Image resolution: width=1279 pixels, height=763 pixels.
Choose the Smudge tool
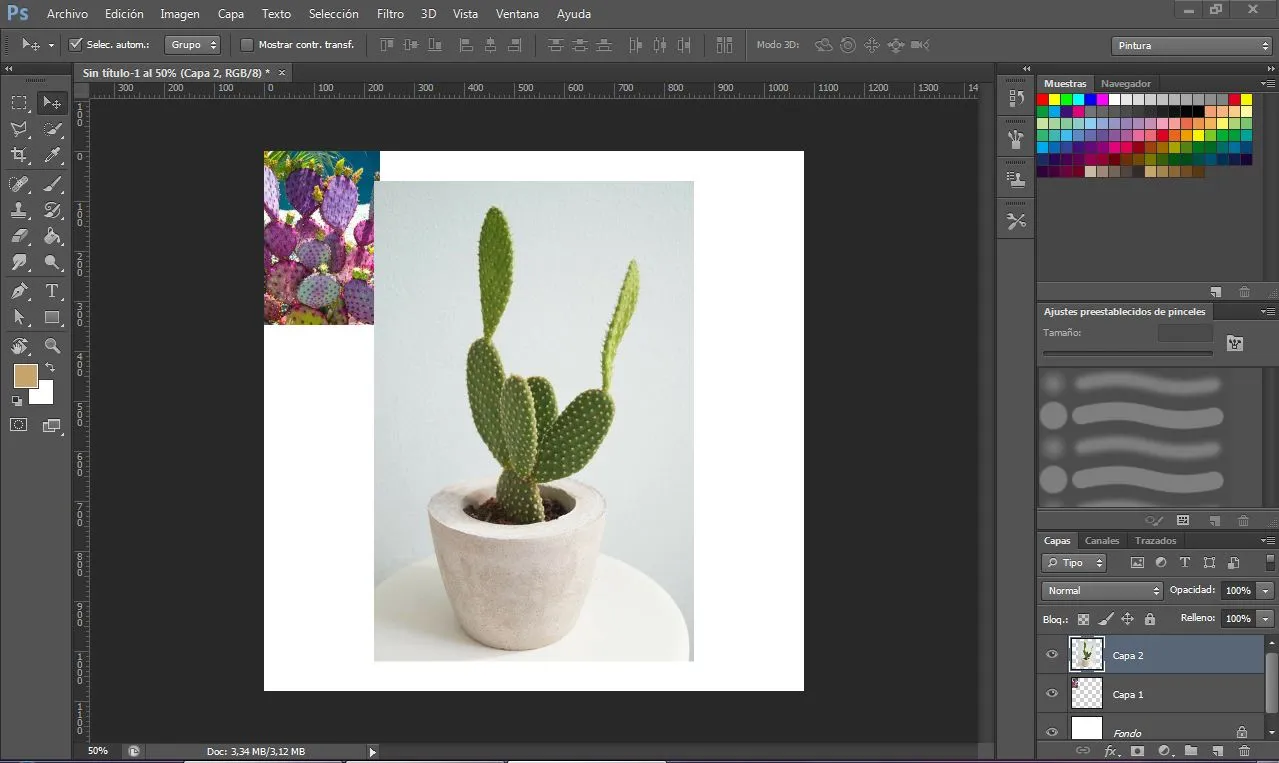click(19, 263)
